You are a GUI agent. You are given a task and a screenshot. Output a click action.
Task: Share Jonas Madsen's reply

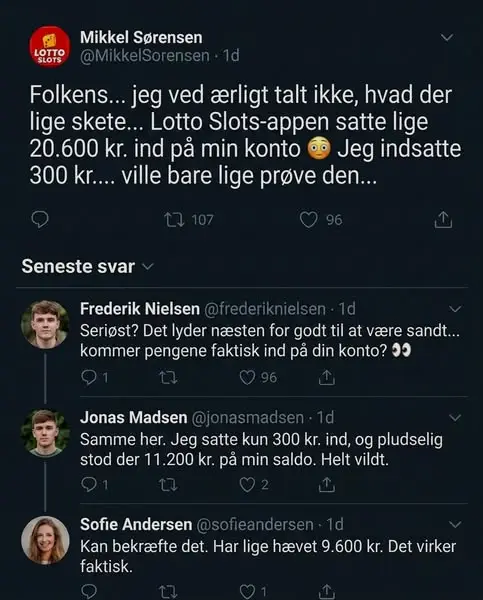(x=326, y=485)
